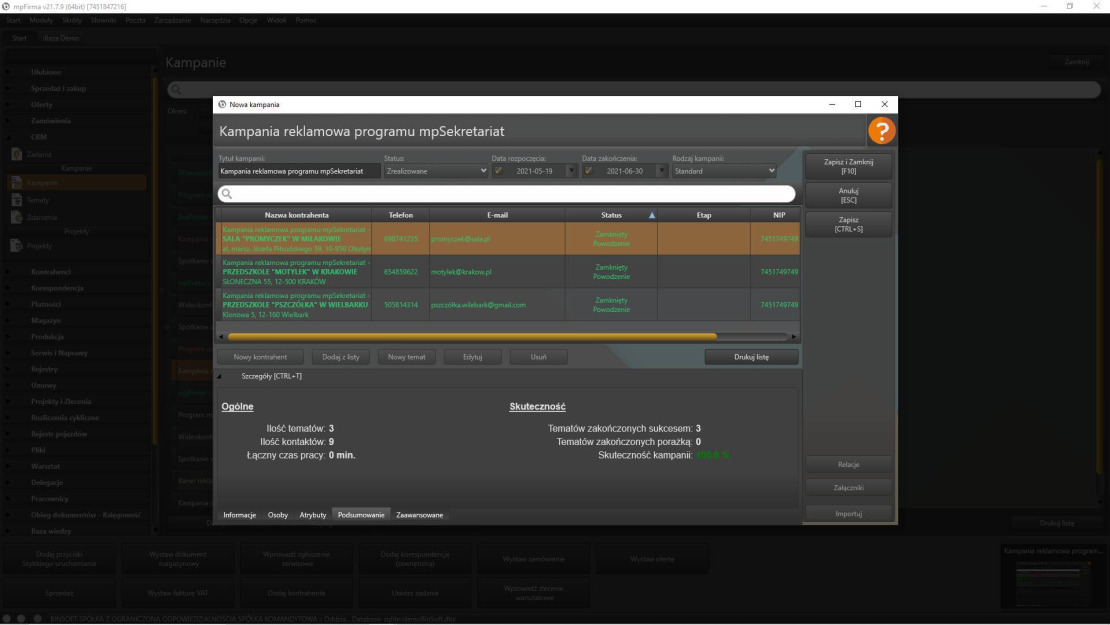Click the Zadania icon in the CRM sidebar

[x=16, y=154]
